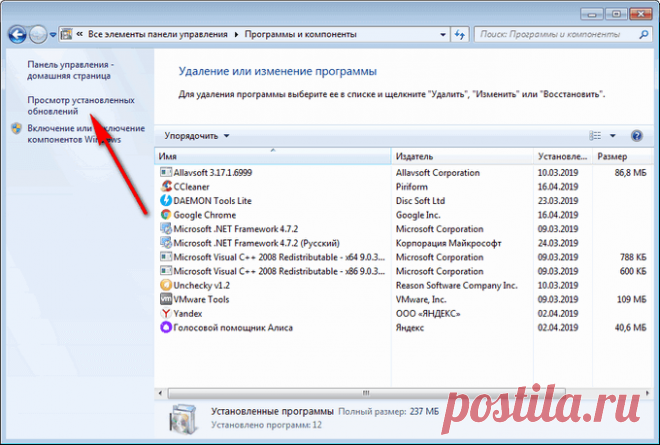Screen dimensions: 660x445
Task: Select the DAEMON Tools Lite icon
Action: coord(166,200)
